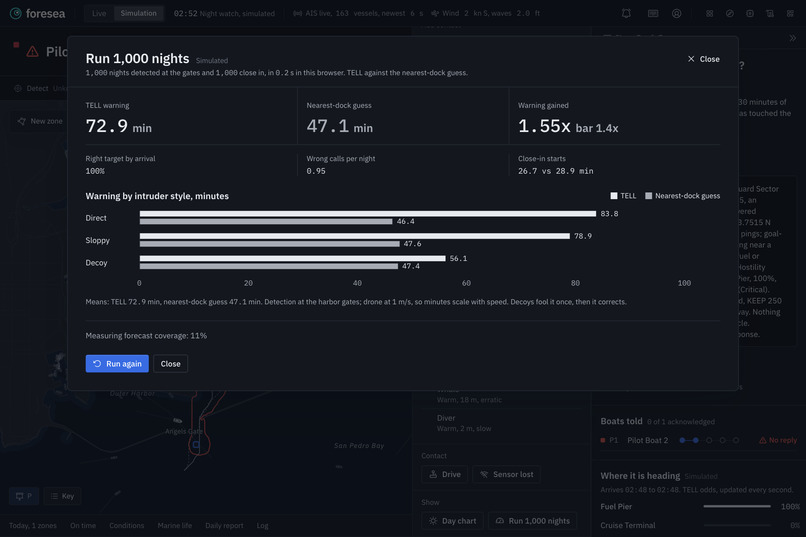Click the Pilot Boat 2 row label
This screenshot has width=806, height=537.
click(648, 440)
